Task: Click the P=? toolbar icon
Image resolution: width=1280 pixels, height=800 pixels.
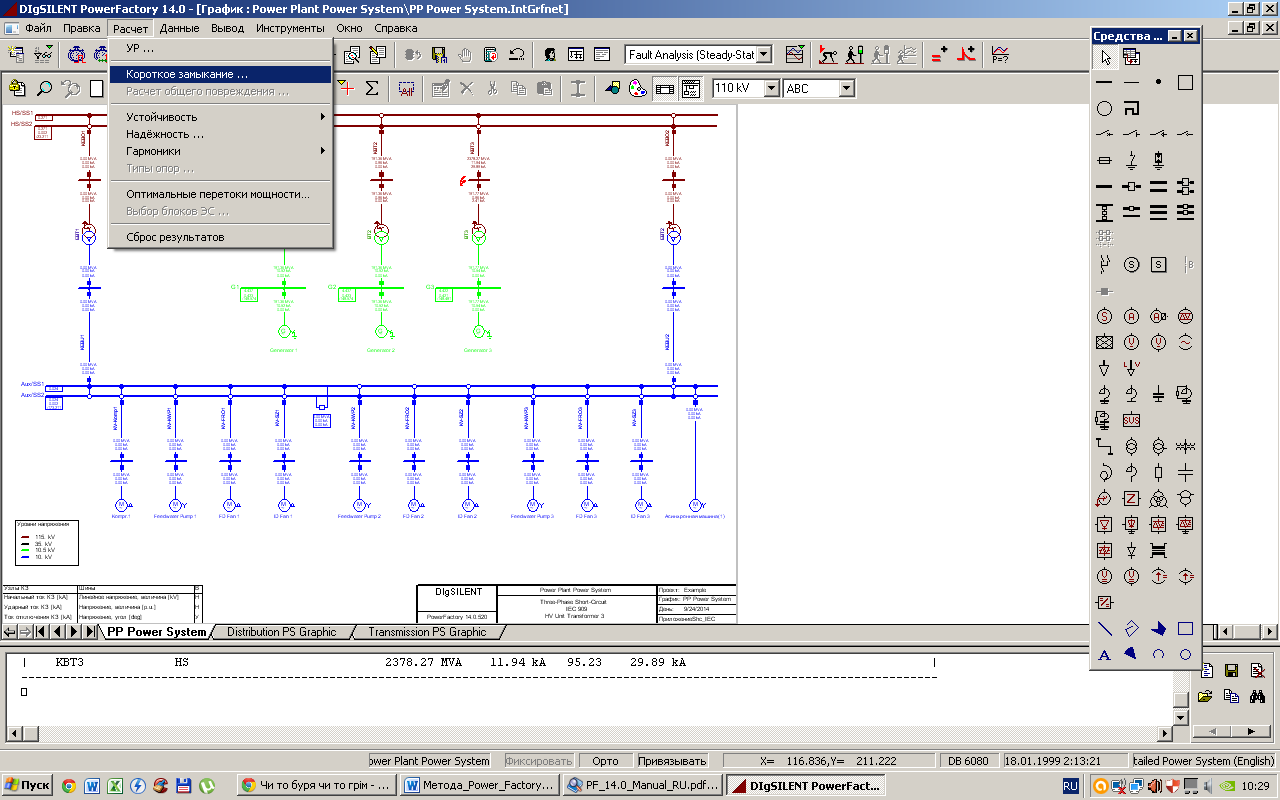Action: pos(999,55)
